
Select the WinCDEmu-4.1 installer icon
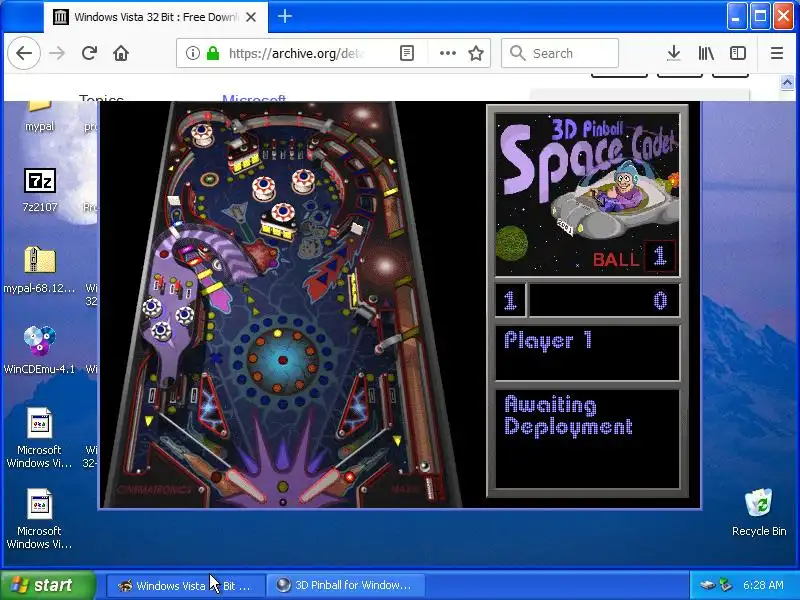tap(39, 351)
